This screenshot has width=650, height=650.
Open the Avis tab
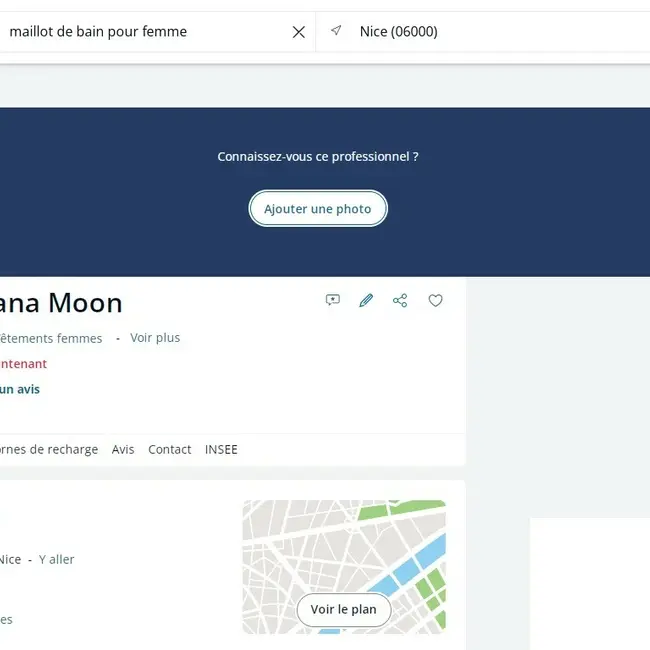(x=123, y=449)
